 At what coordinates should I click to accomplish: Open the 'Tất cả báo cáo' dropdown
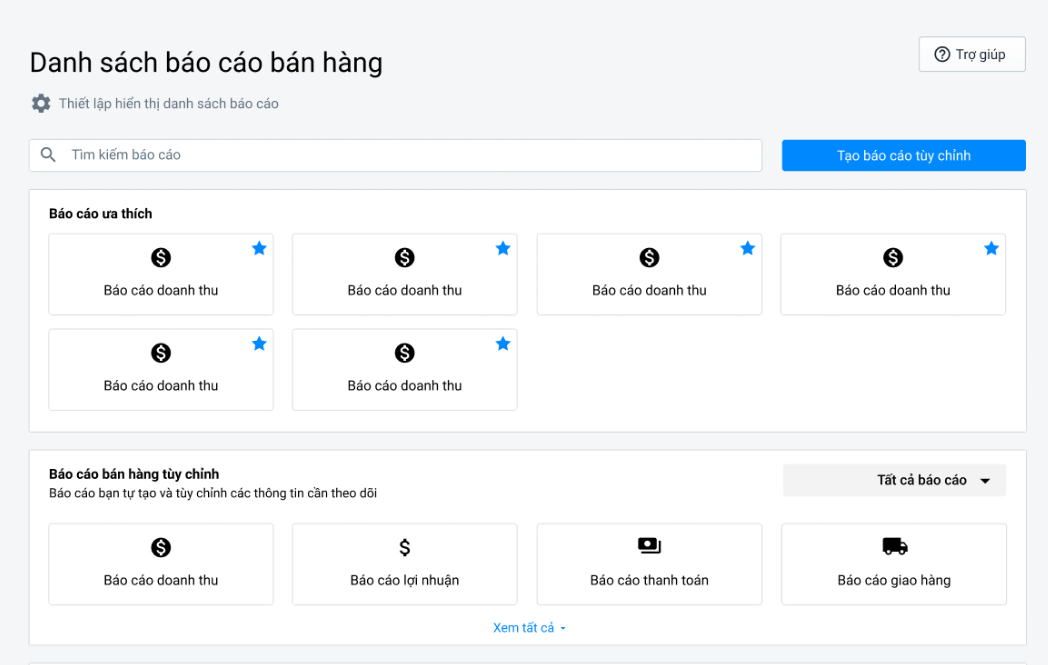893,480
